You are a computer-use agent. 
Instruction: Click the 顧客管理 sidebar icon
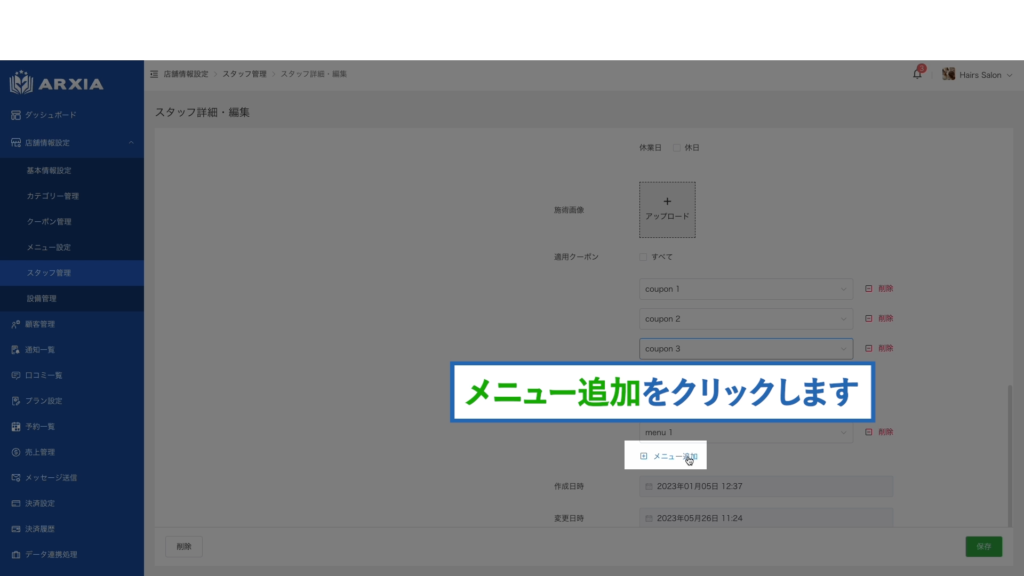coord(16,324)
